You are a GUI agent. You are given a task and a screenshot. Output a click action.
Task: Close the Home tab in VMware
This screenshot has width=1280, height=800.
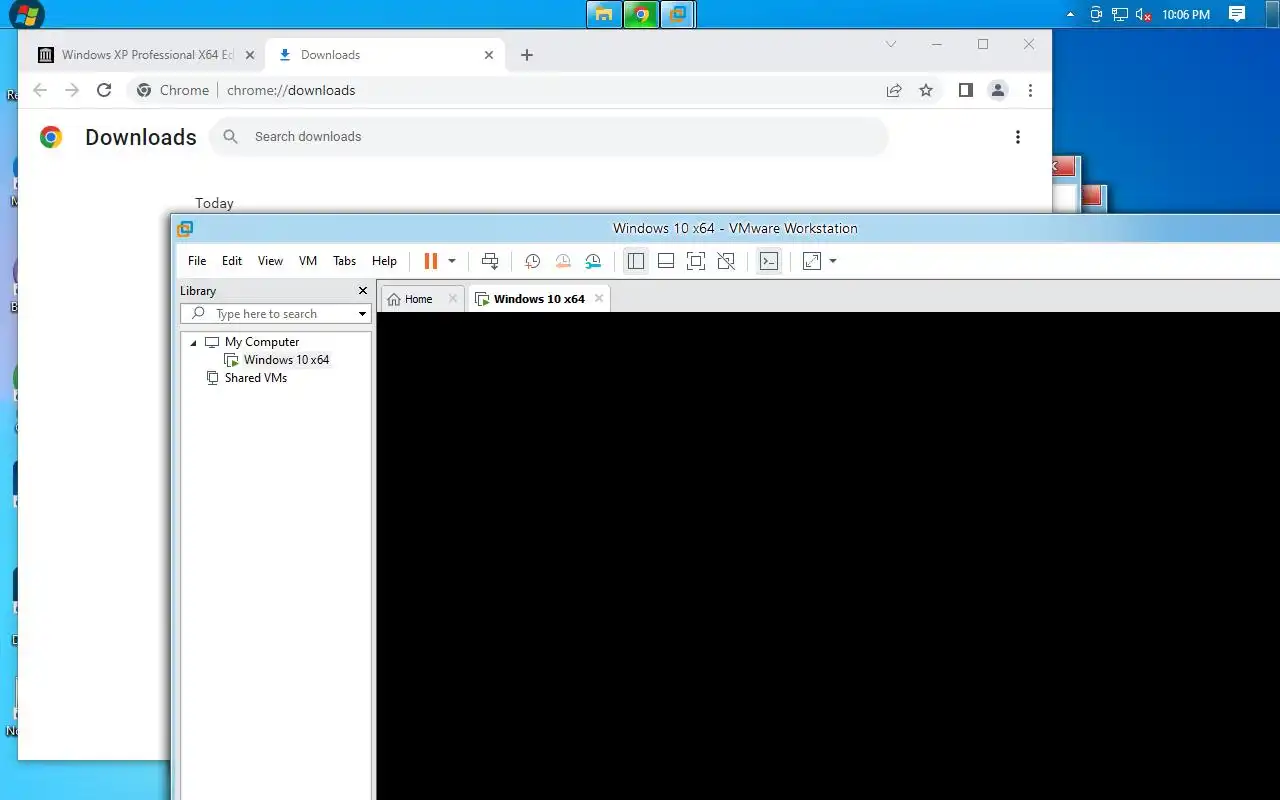[452, 298]
